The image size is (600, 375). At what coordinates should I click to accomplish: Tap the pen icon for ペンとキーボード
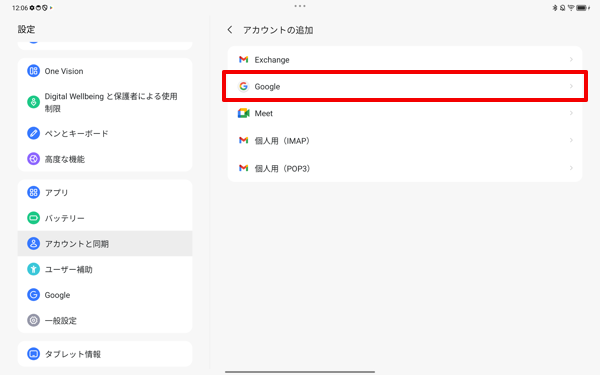point(33,133)
